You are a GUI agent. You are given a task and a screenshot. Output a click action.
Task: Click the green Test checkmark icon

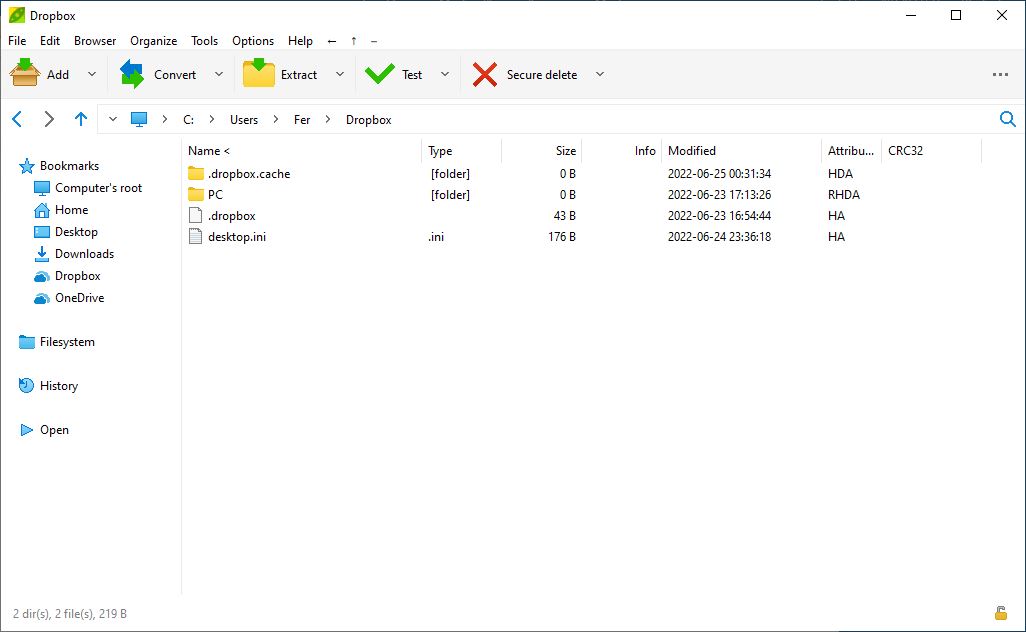[380, 74]
